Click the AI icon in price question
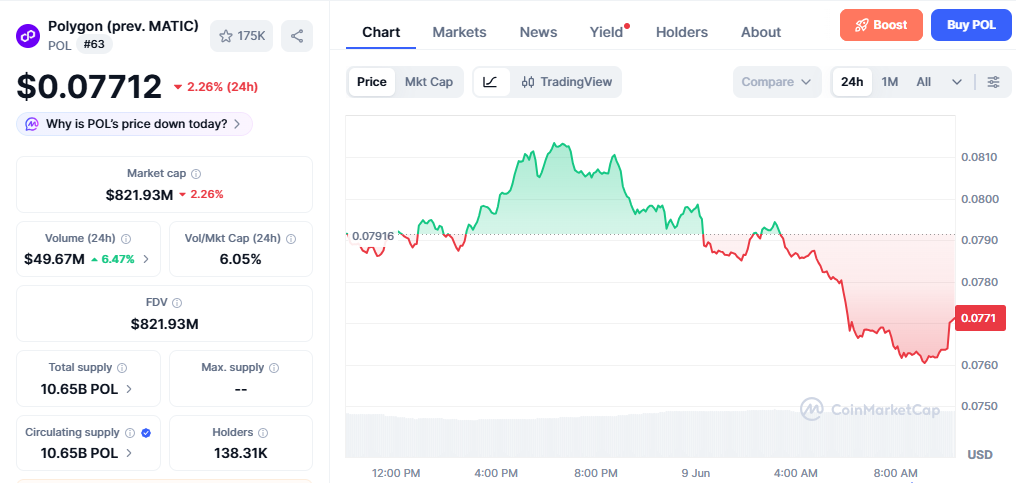This screenshot has height=483, width=1016. [x=32, y=124]
